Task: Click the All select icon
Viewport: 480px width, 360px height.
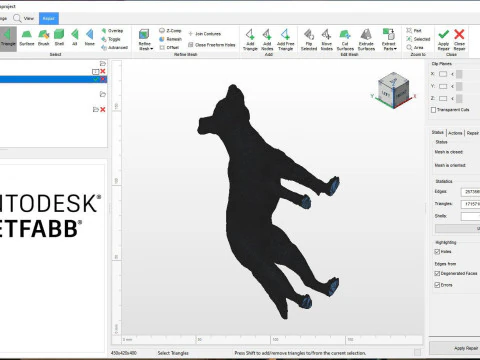Action: [75, 38]
